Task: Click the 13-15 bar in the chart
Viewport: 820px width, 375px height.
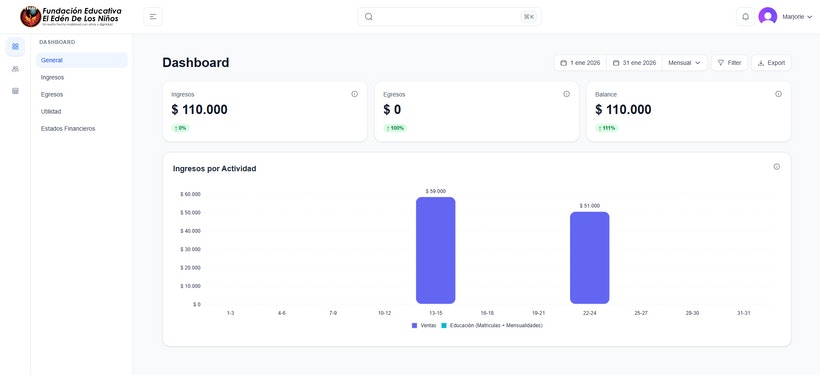Action: tap(436, 251)
